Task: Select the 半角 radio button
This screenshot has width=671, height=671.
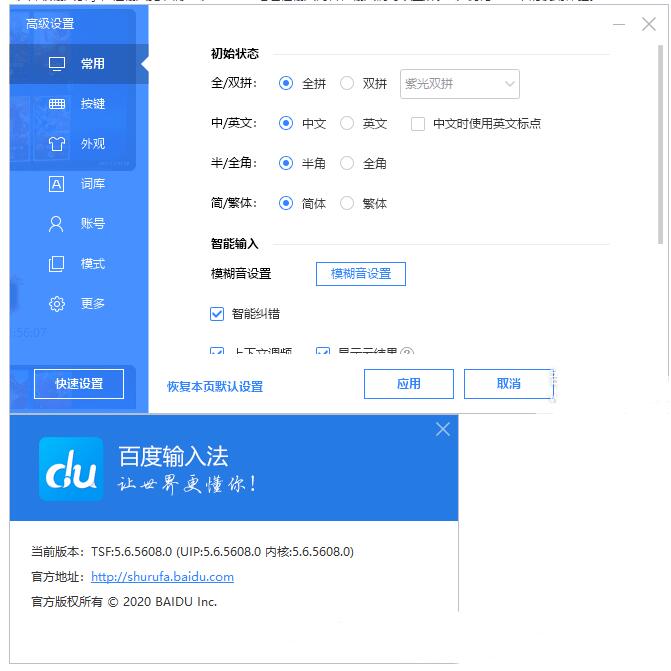Action: coord(286,163)
